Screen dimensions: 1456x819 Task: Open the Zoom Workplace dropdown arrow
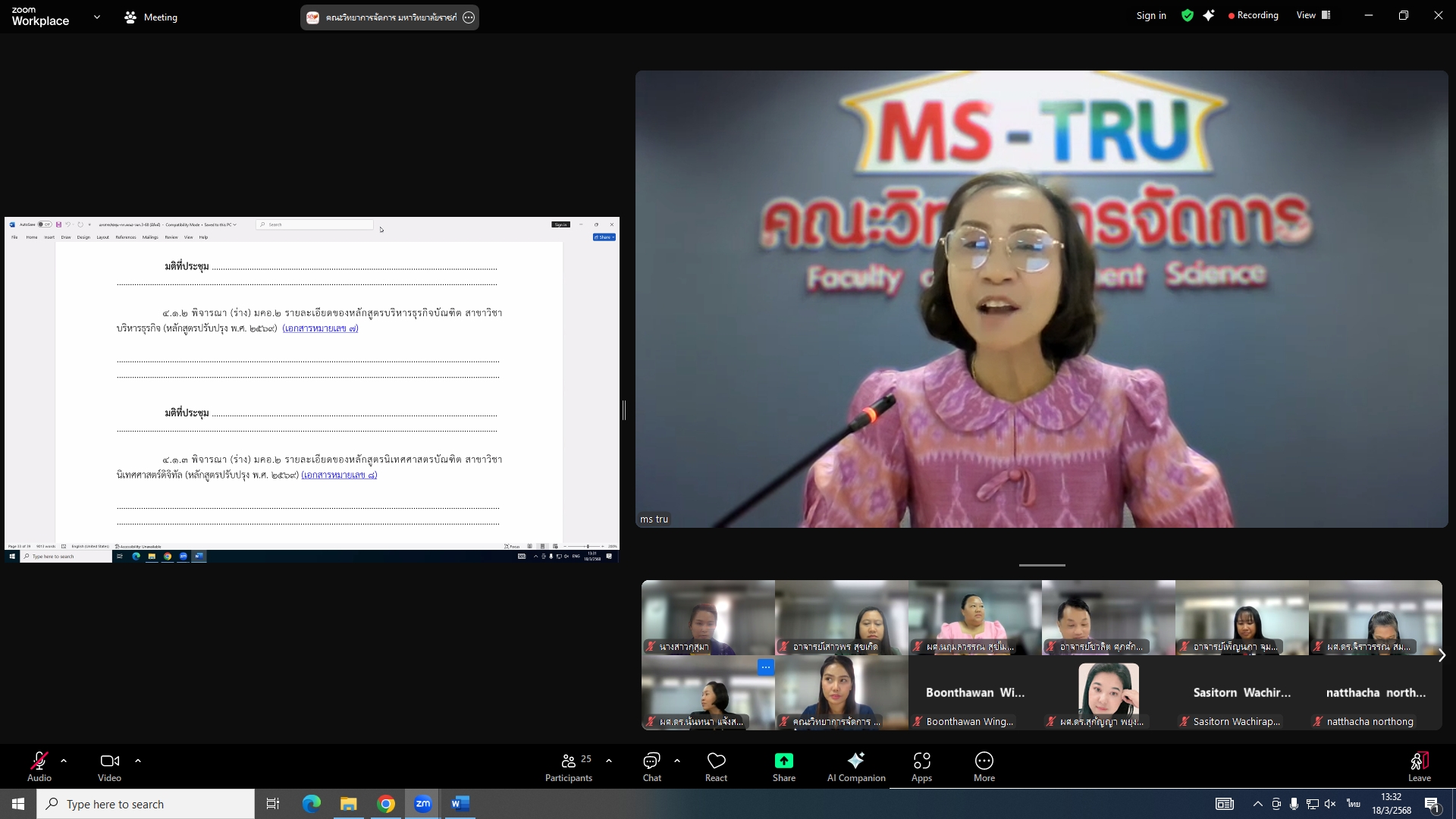pyautogui.click(x=97, y=17)
